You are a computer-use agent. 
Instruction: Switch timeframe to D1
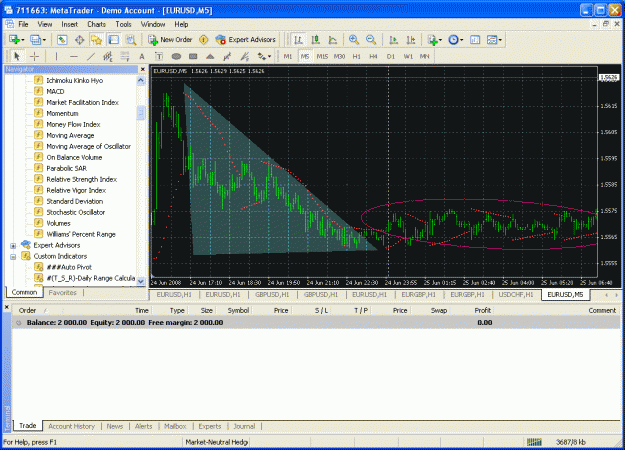(x=391, y=56)
